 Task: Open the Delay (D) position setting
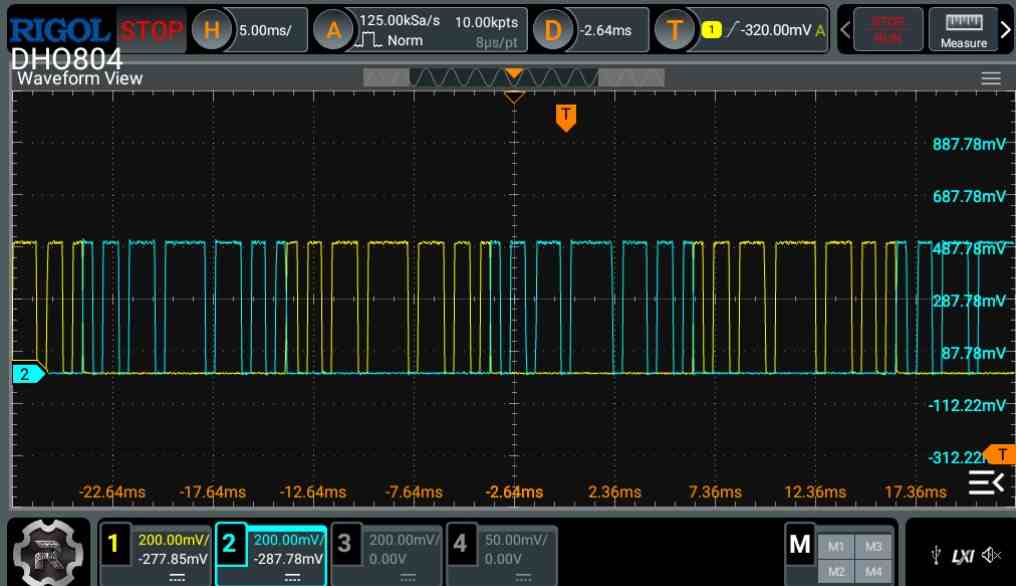point(552,30)
